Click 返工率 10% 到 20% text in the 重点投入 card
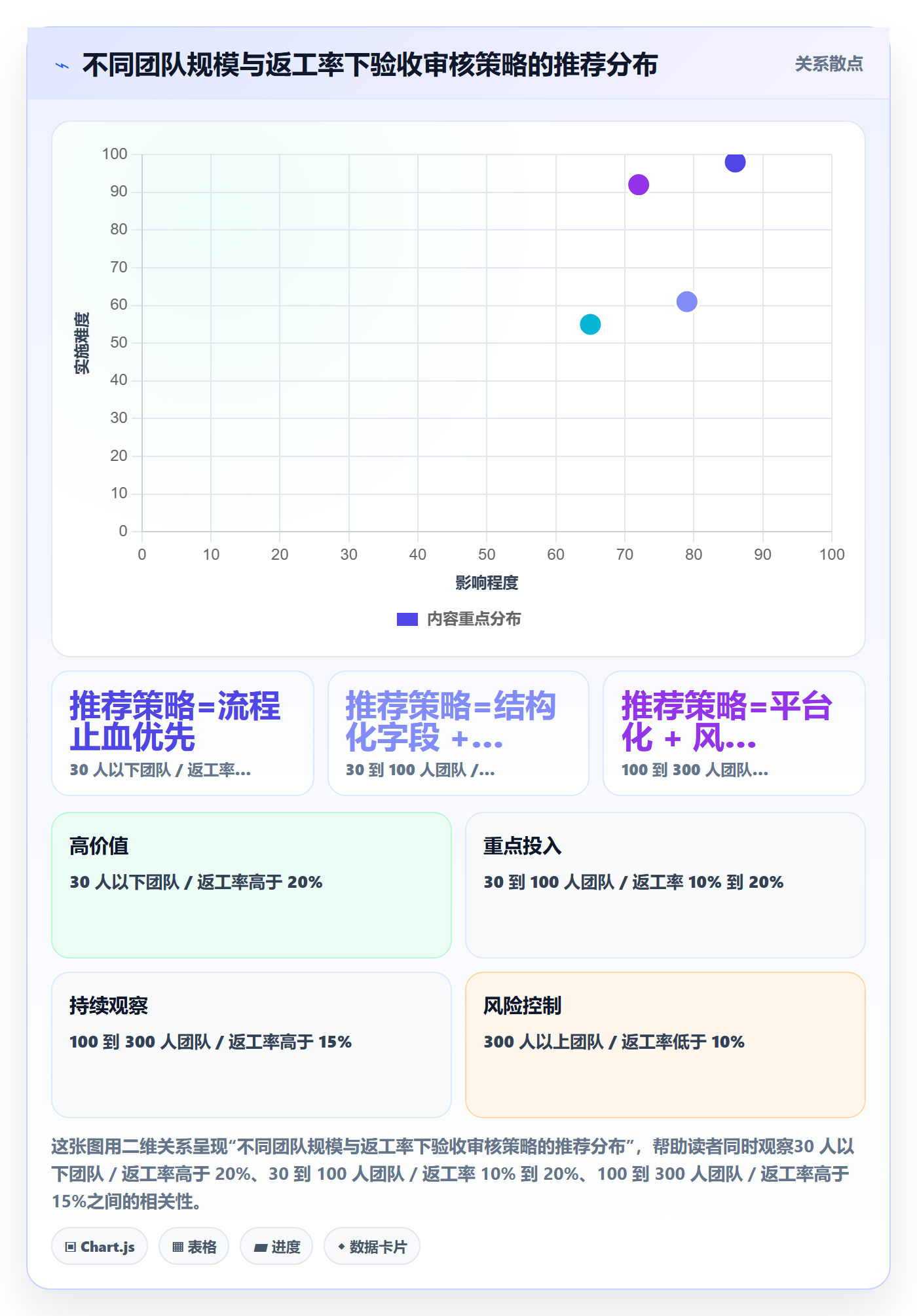 click(708, 882)
